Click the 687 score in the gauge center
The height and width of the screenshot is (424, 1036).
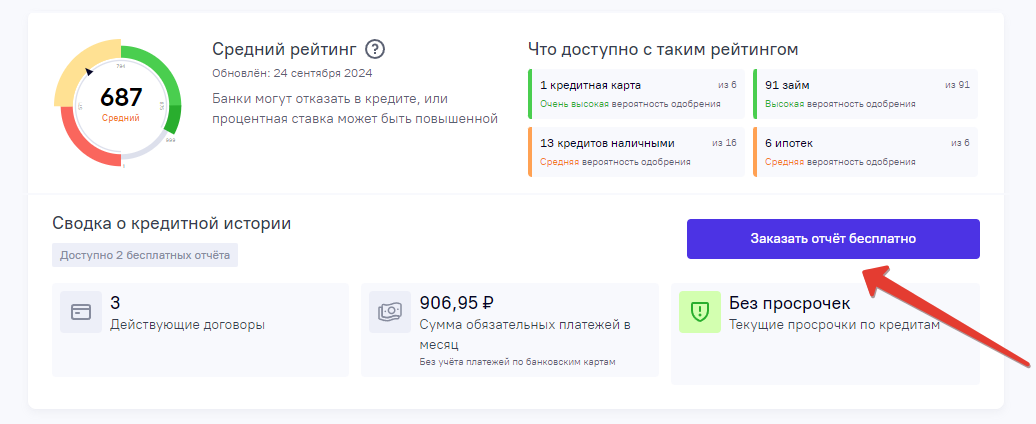[x=121, y=97]
